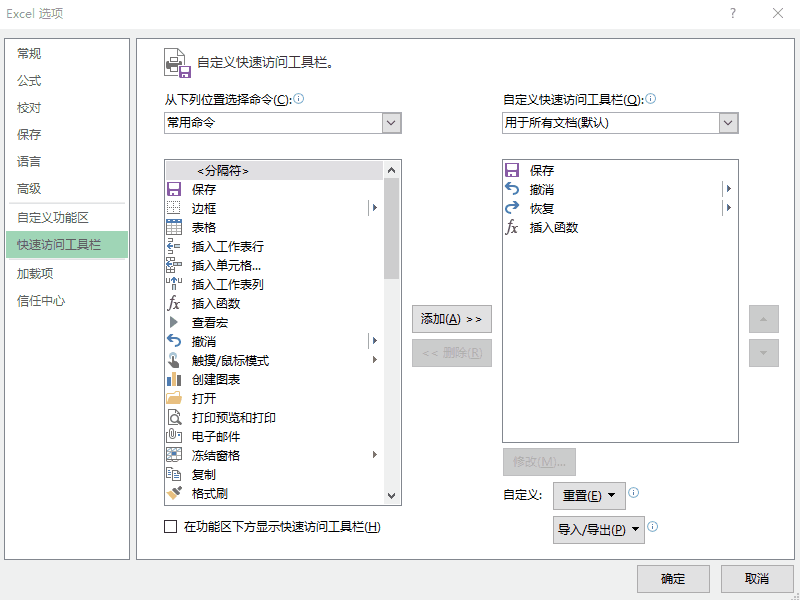The width and height of the screenshot is (800, 600).
Task: Click the << 删除(R) button
Action: (452, 353)
